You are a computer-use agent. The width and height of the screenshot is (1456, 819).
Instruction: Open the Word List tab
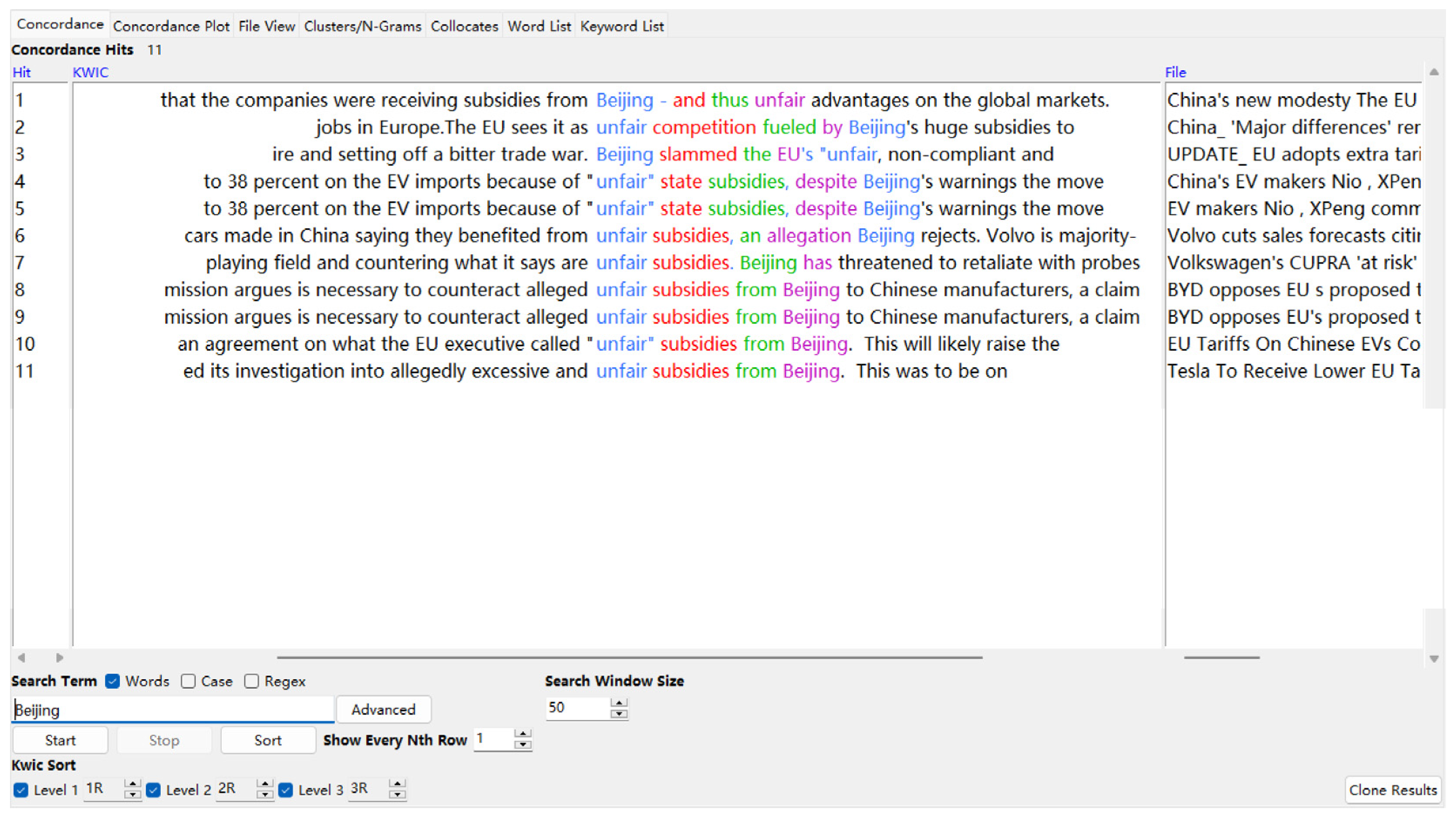click(538, 26)
